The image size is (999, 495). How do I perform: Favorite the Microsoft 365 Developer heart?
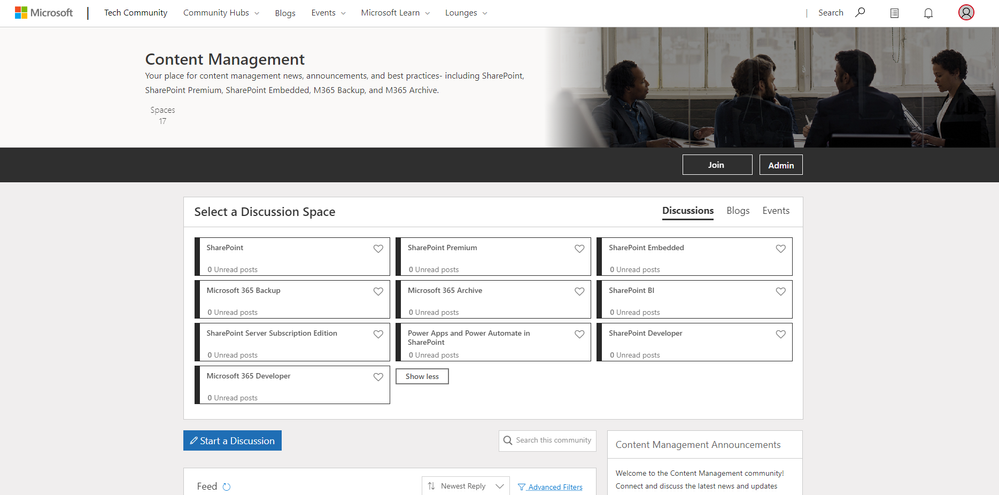pos(378,377)
